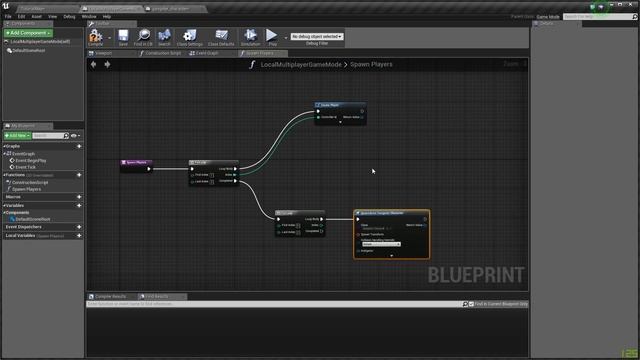This screenshot has width=640, height=360.
Task: Open the Window menu
Action: 89,17
